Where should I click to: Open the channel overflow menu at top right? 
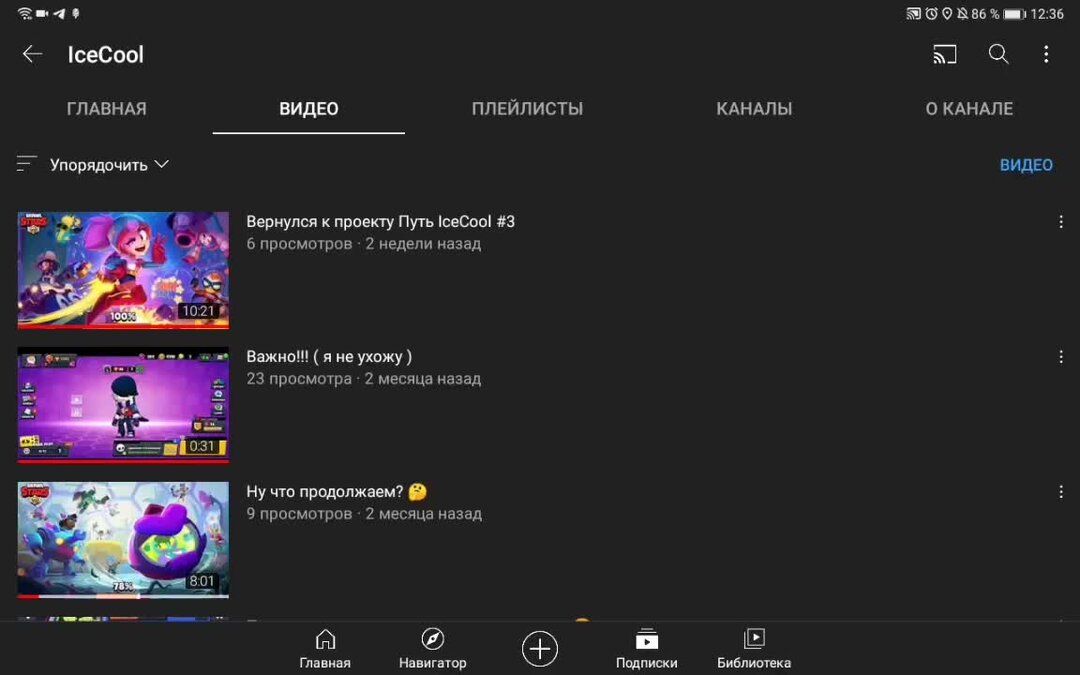1046,54
